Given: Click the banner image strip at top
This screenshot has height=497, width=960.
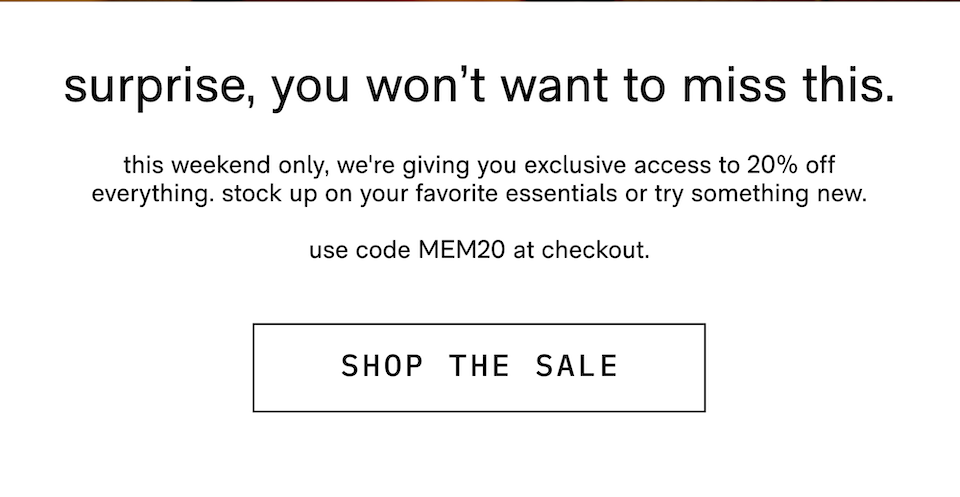Looking at the screenshot, I should click(480, 1).
